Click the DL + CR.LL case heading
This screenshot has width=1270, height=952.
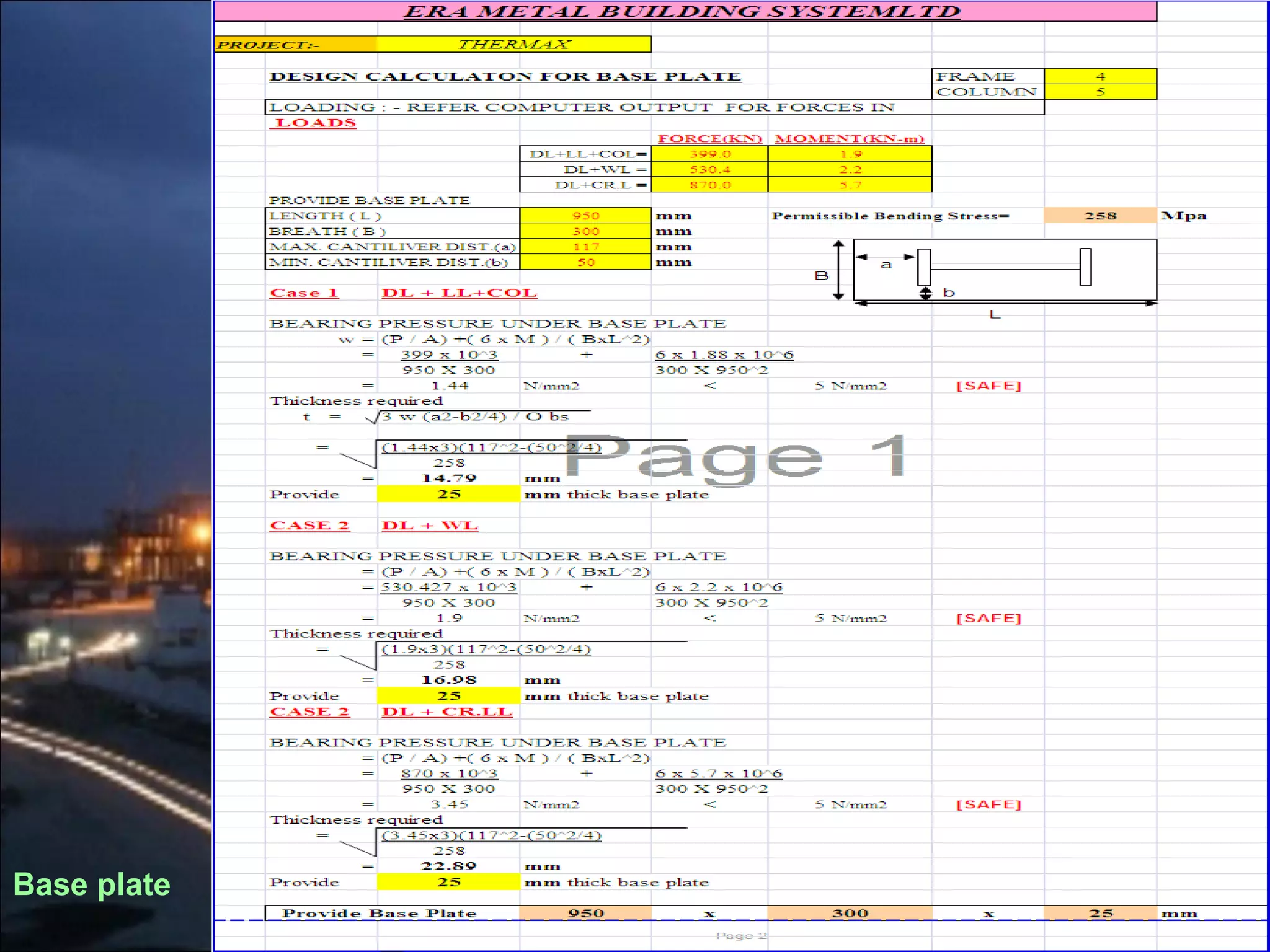tap(446, 712)
